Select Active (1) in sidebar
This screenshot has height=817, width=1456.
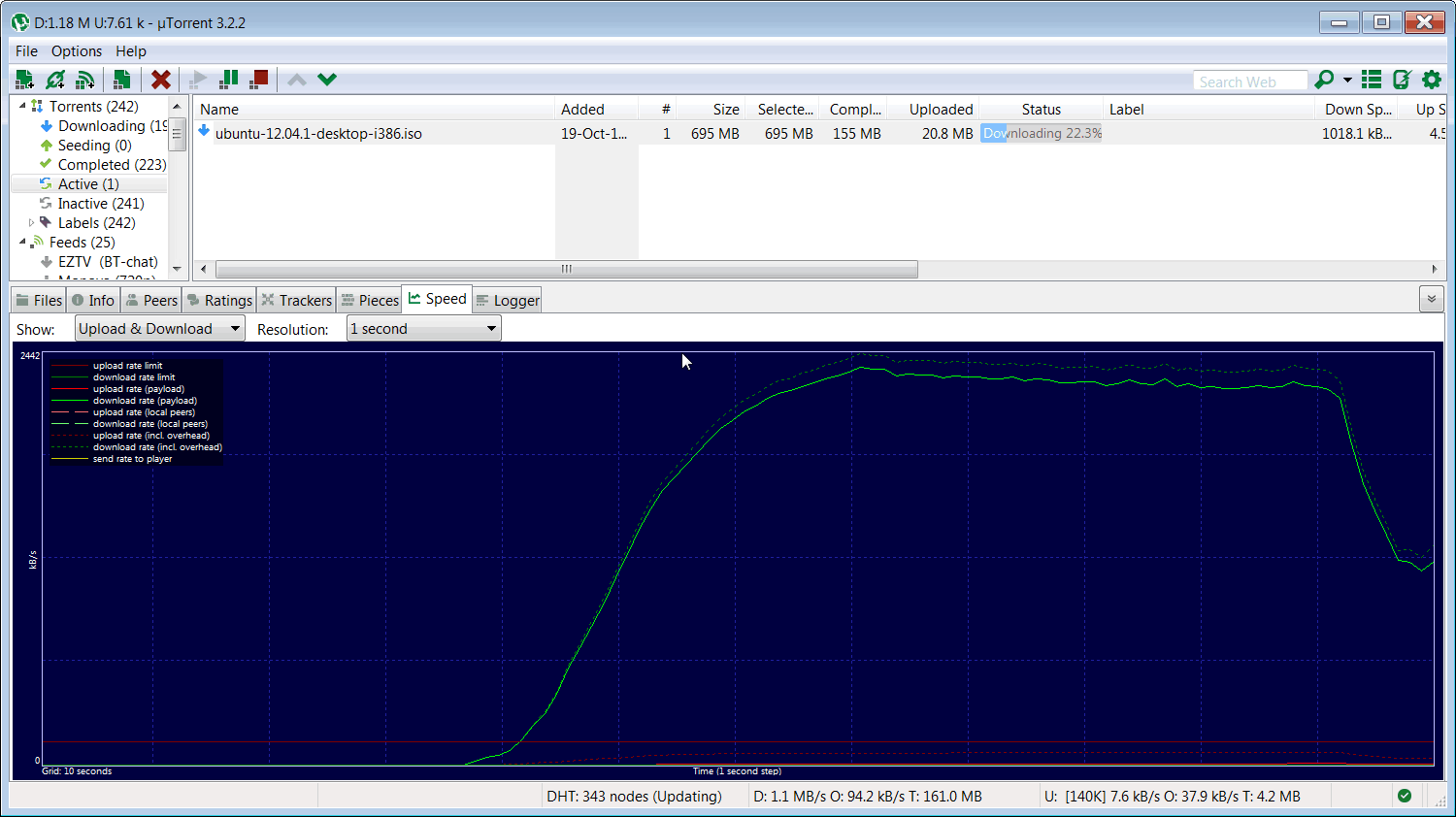point(88,184)
